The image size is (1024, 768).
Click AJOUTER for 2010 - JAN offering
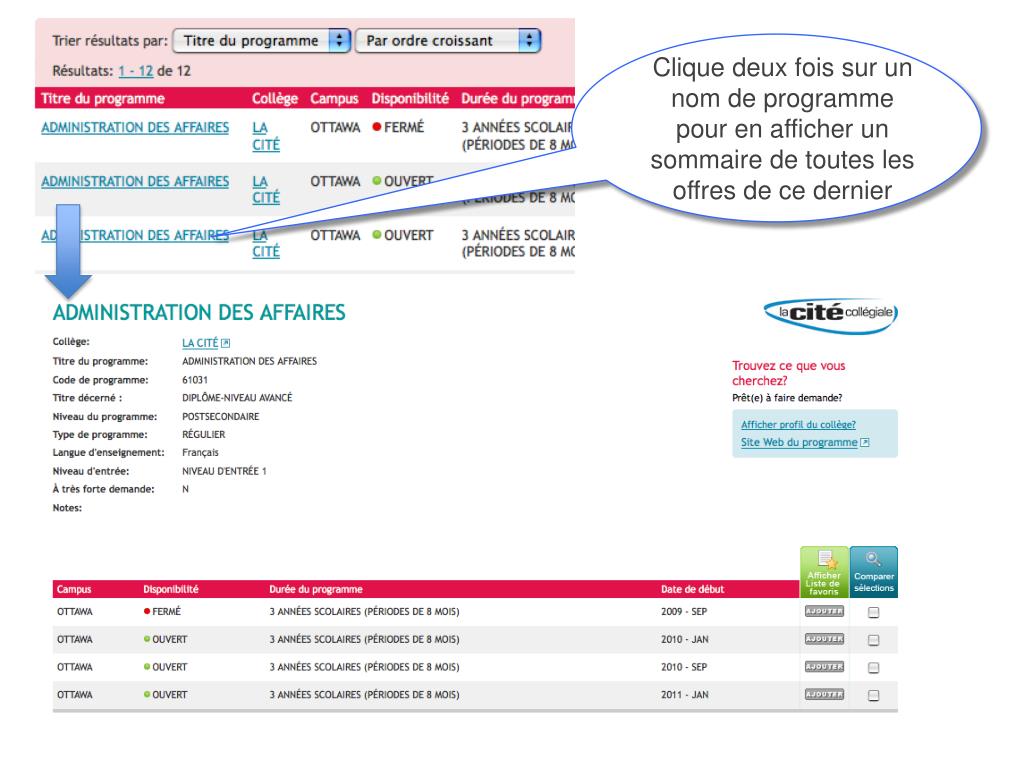tap(824, 639)
